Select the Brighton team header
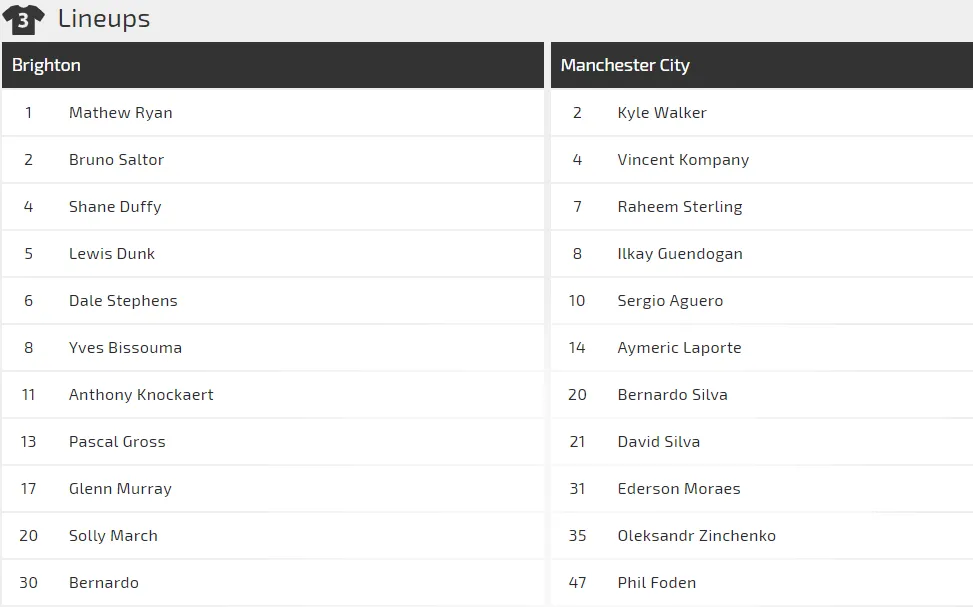 tap(46, 65)
